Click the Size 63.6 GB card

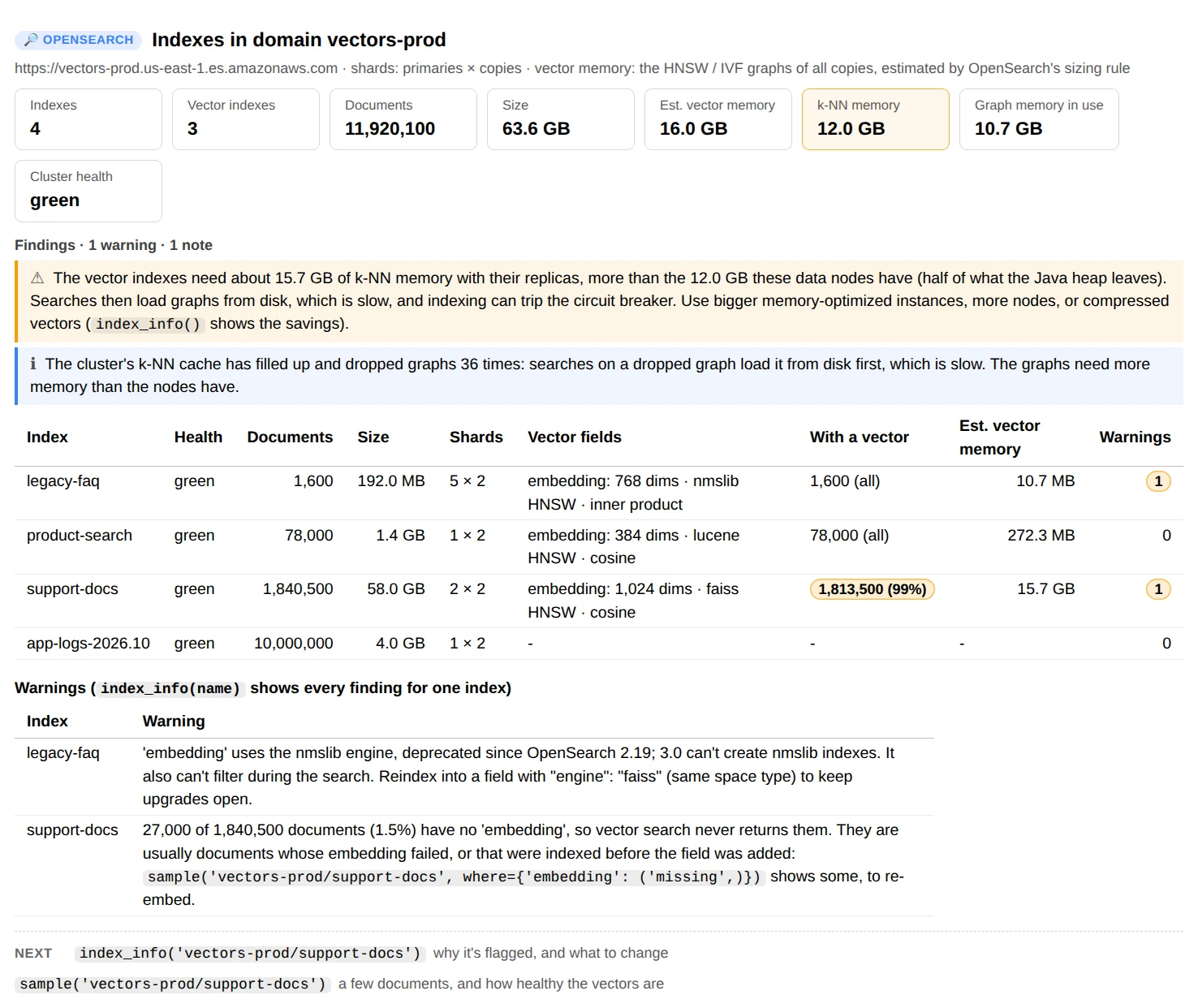pos(561,119)
